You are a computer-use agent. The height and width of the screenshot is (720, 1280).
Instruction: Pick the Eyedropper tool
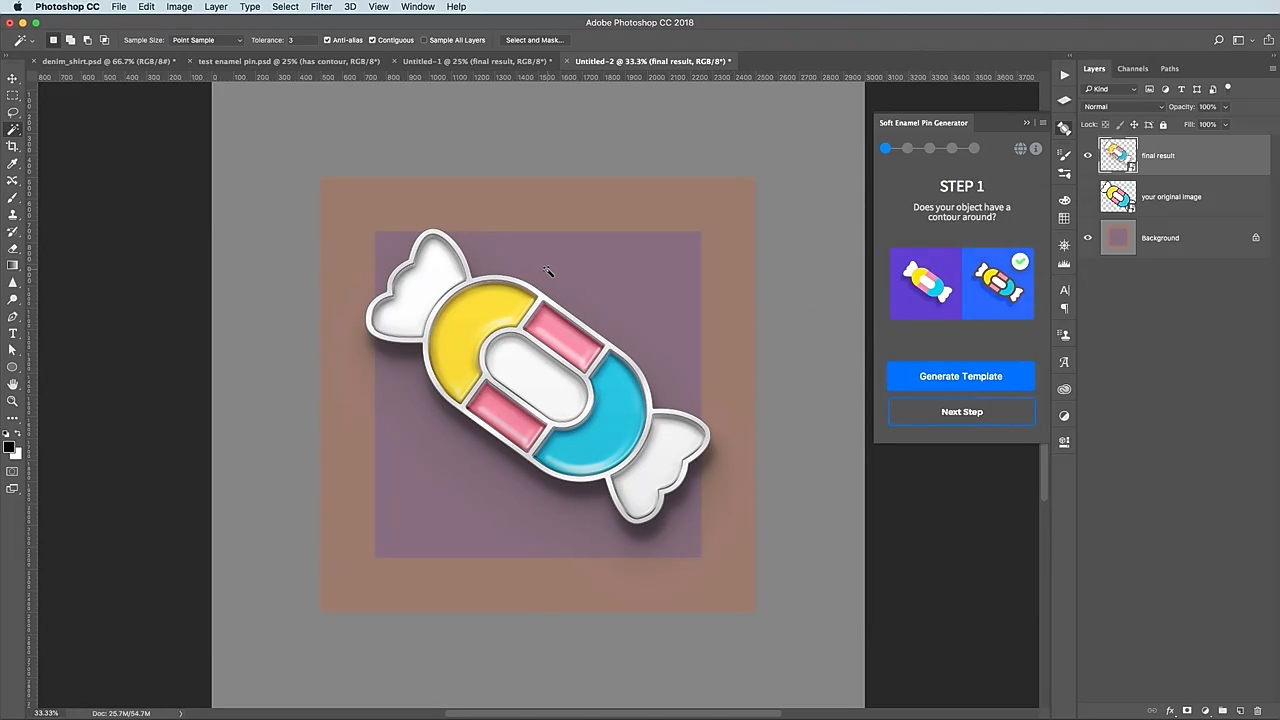(x=12, y=163)
